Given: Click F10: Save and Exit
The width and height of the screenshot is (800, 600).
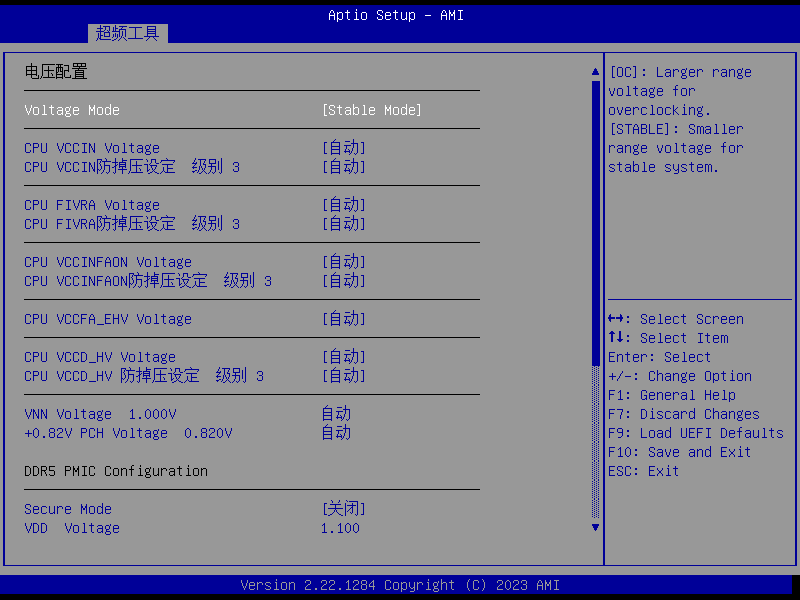Looking at the screenshot, I should coord(679,452).
